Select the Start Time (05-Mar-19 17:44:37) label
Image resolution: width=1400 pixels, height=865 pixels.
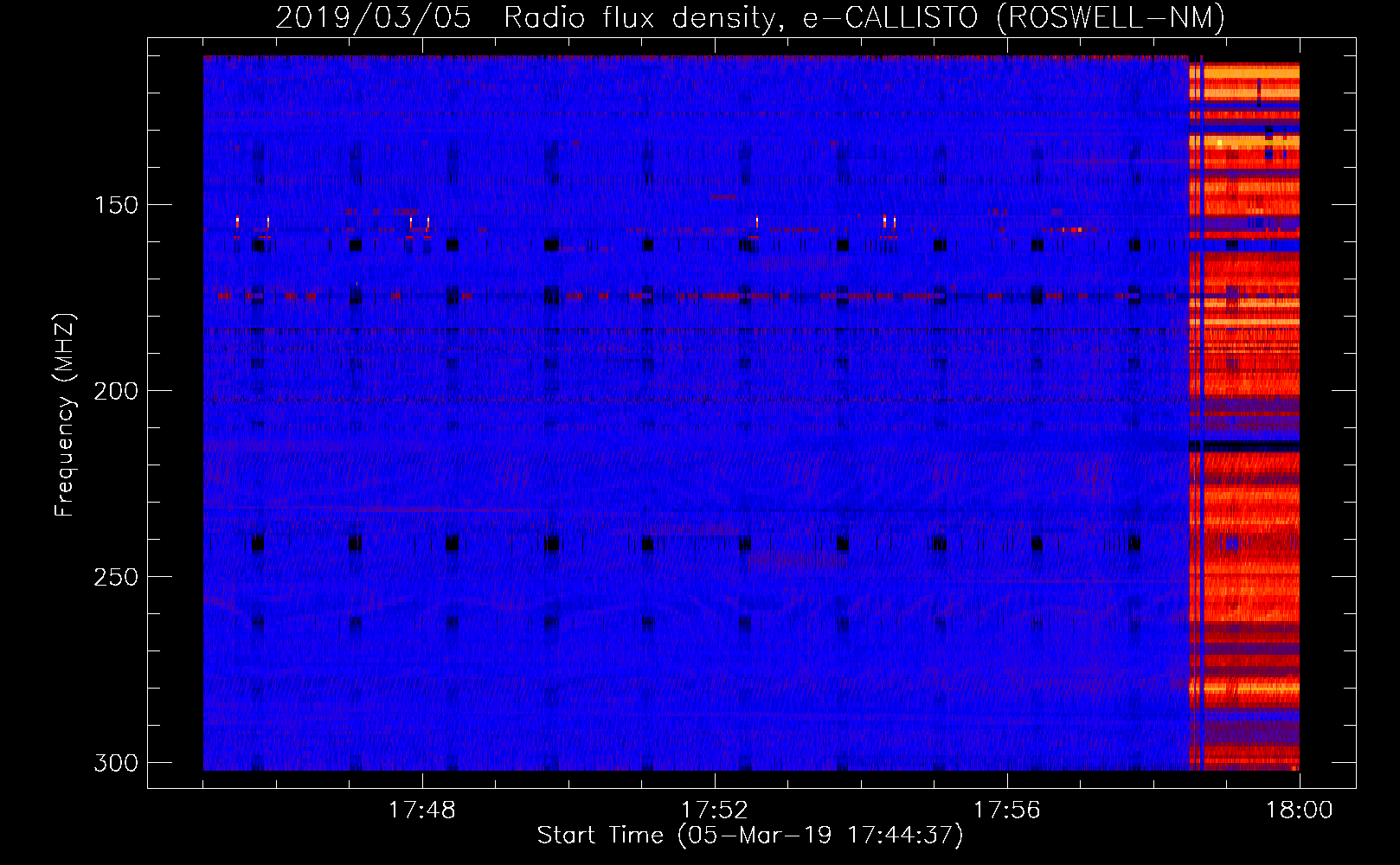pyautogui.click(x=750, y=836)
